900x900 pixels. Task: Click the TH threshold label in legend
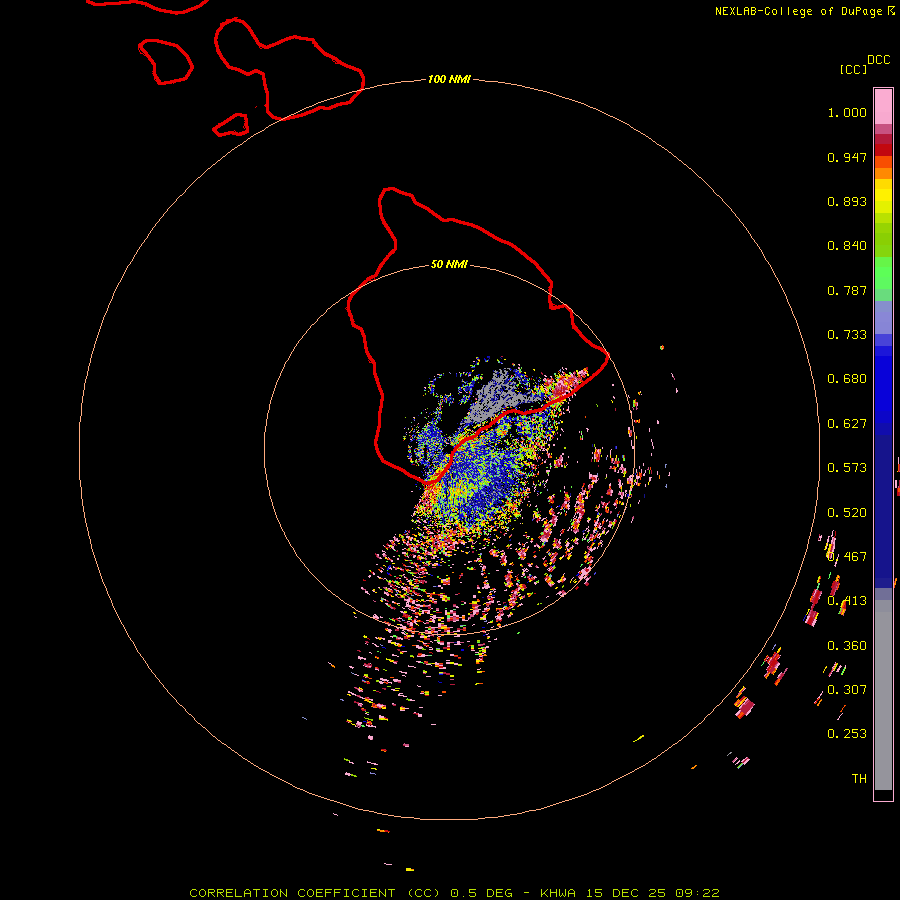point(859,779)
